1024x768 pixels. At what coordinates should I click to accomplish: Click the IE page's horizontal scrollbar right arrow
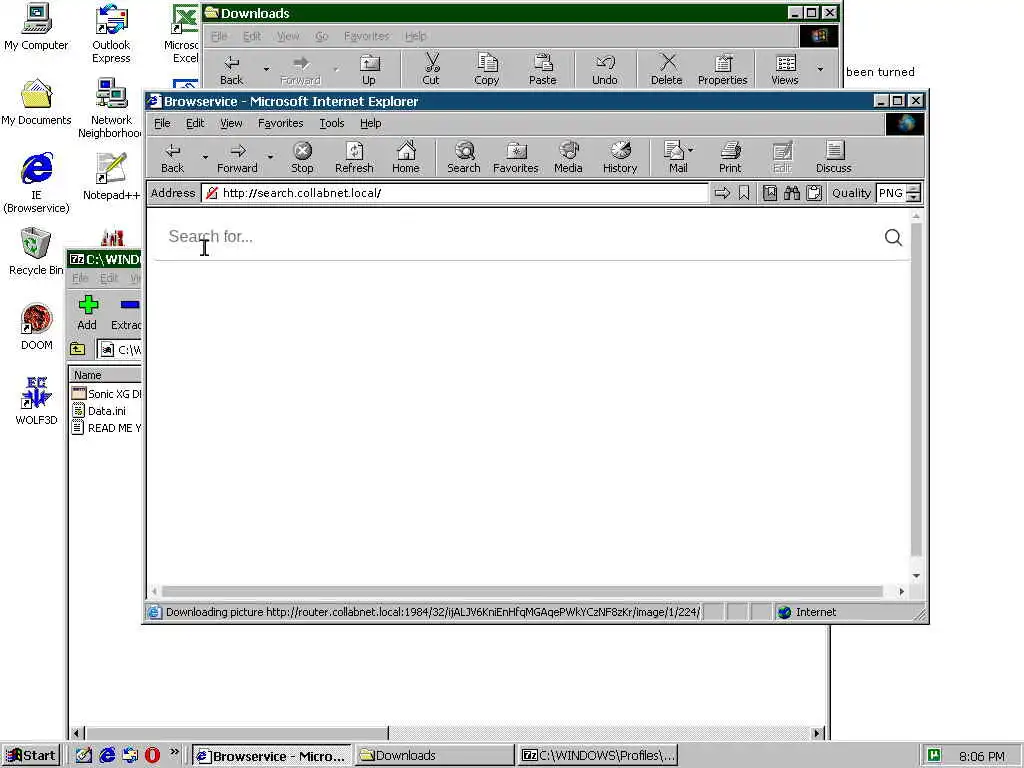coord(901,591)
